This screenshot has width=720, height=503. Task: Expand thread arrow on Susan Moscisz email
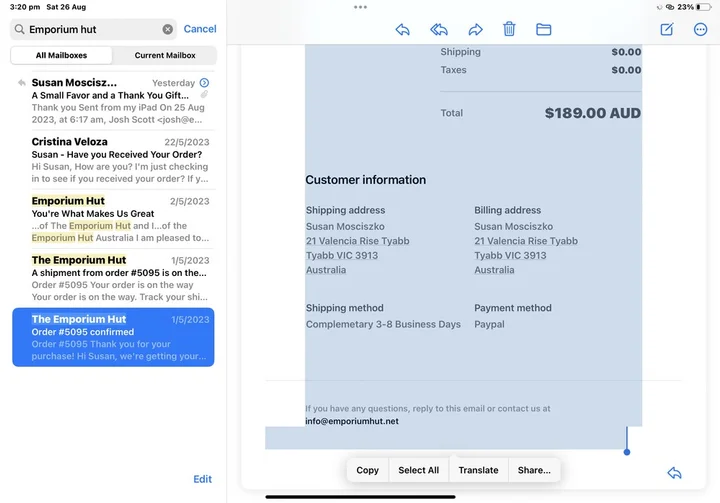point(204,83)
